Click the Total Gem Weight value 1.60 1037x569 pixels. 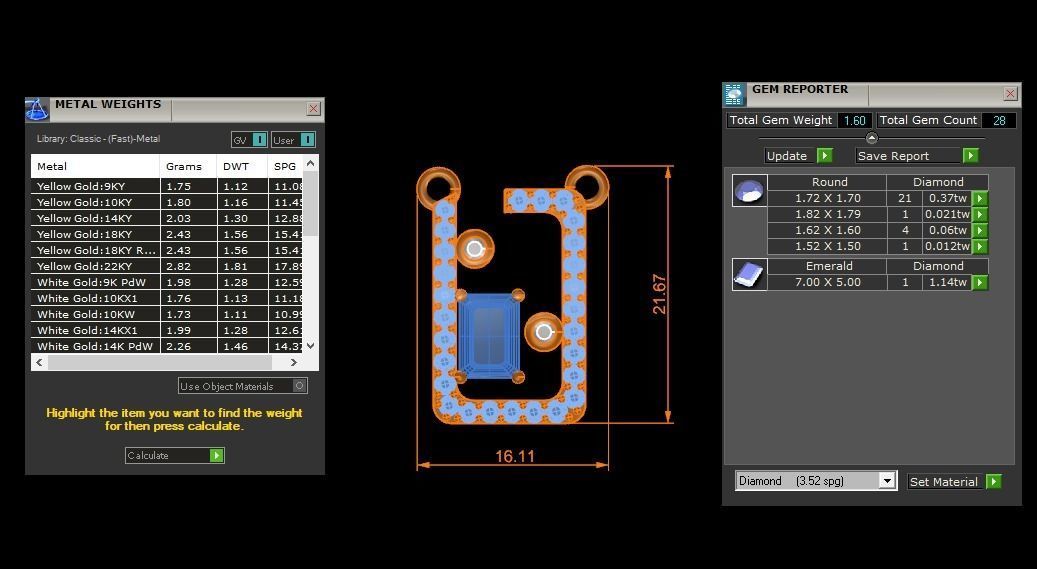click(x=854, y=120)
